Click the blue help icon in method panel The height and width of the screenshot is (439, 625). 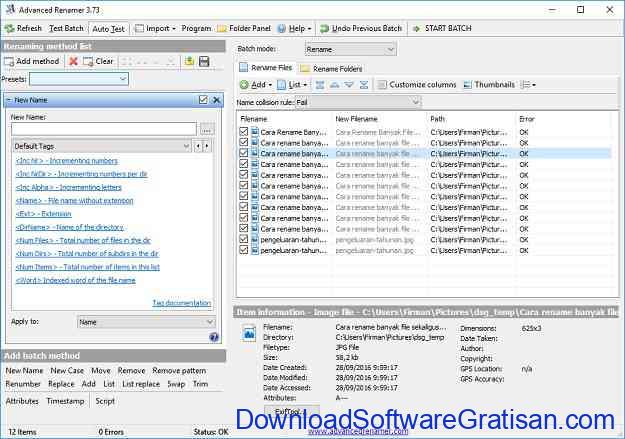click(x=214, y=337)
